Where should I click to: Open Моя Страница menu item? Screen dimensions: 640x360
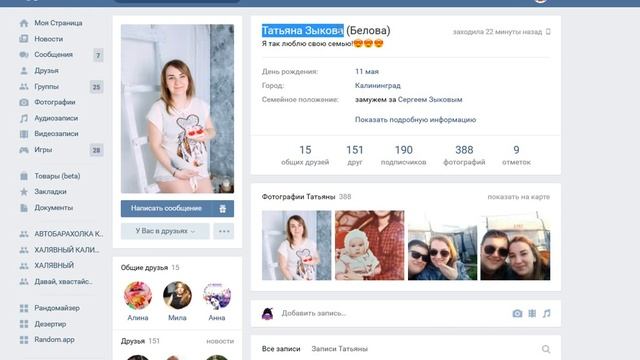tap(58, 23)
